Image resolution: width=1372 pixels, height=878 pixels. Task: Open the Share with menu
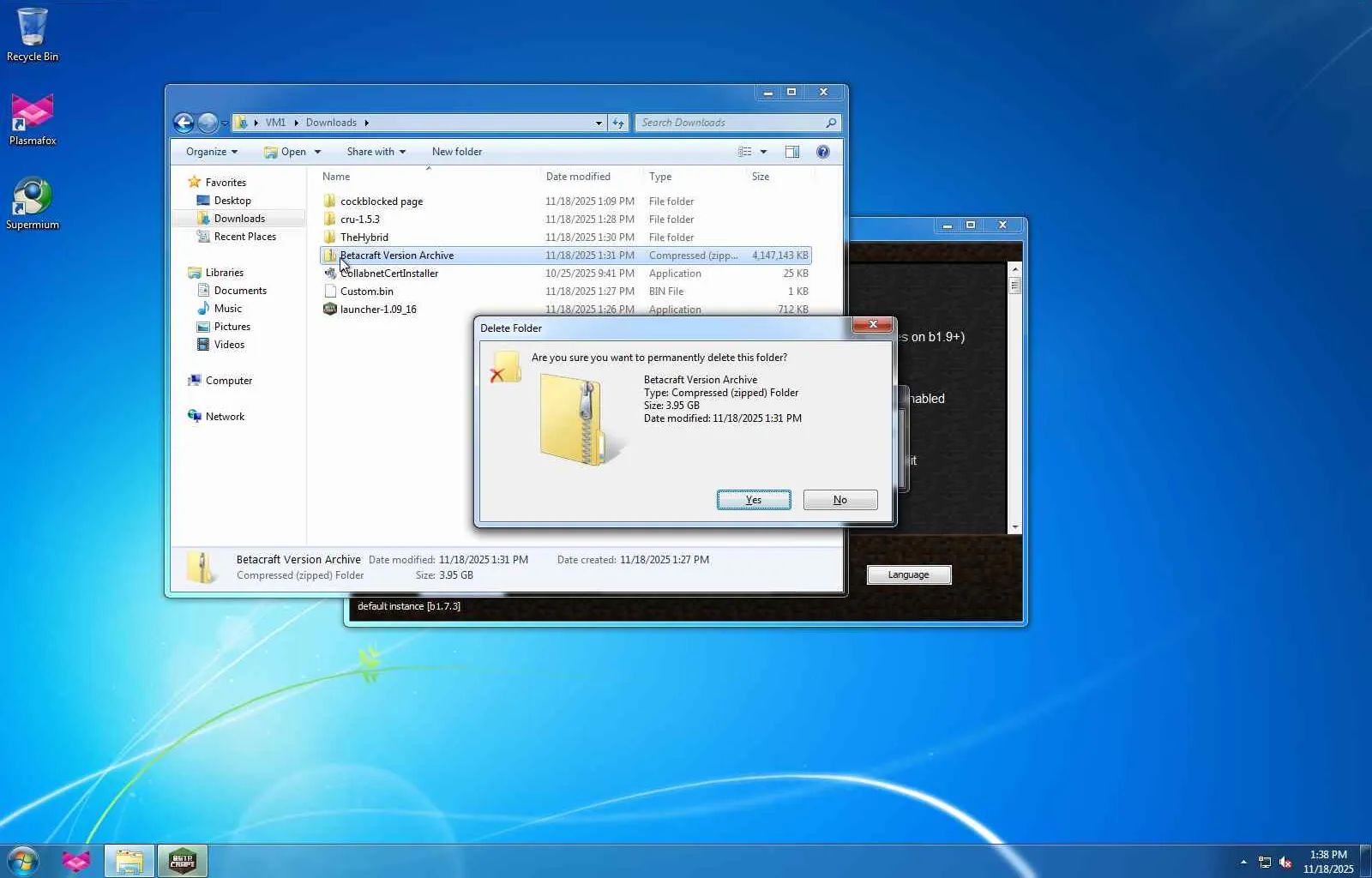(376, 152)
